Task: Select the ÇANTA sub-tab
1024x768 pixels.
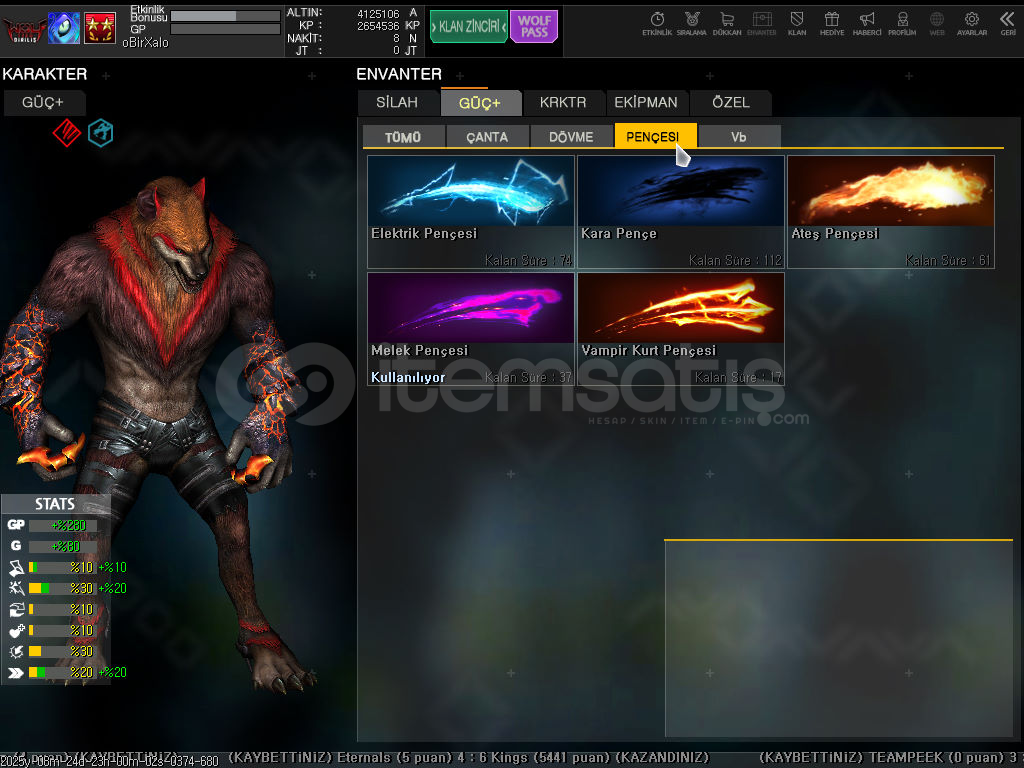Action: click(x=487, y=136)
